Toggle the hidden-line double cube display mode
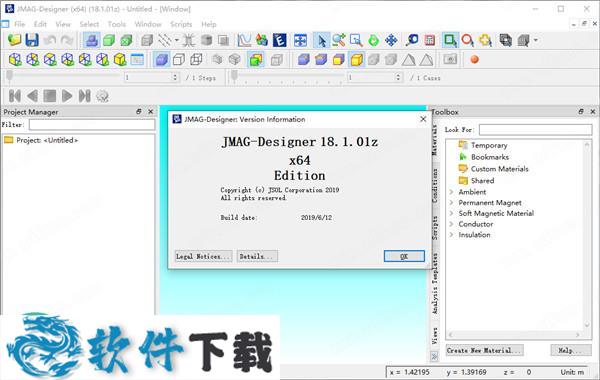This screenshot has width=600, height=380. tap(196, 60)
